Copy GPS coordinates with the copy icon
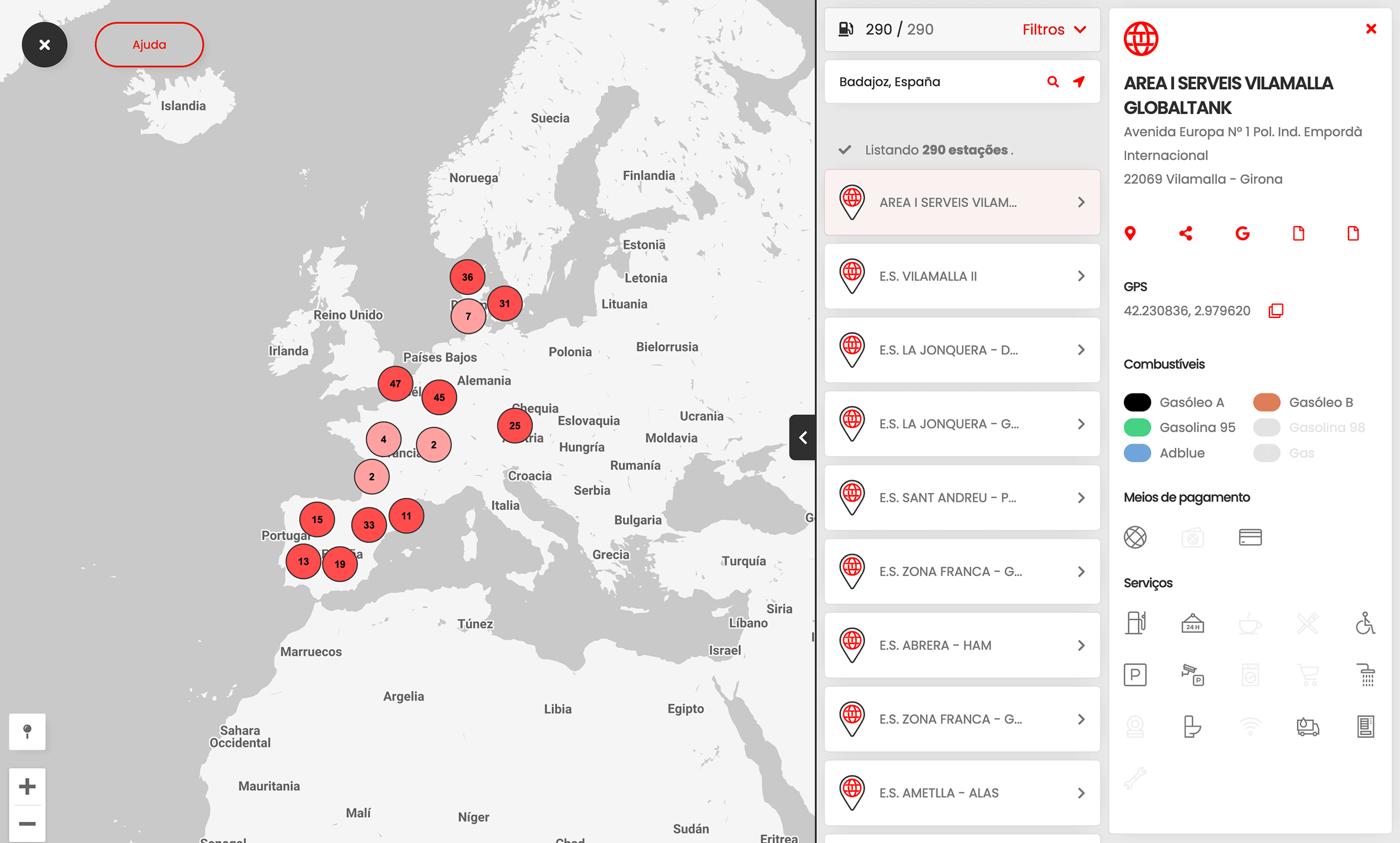This screenshot has height=843, width=1400. coord(1276,311)
